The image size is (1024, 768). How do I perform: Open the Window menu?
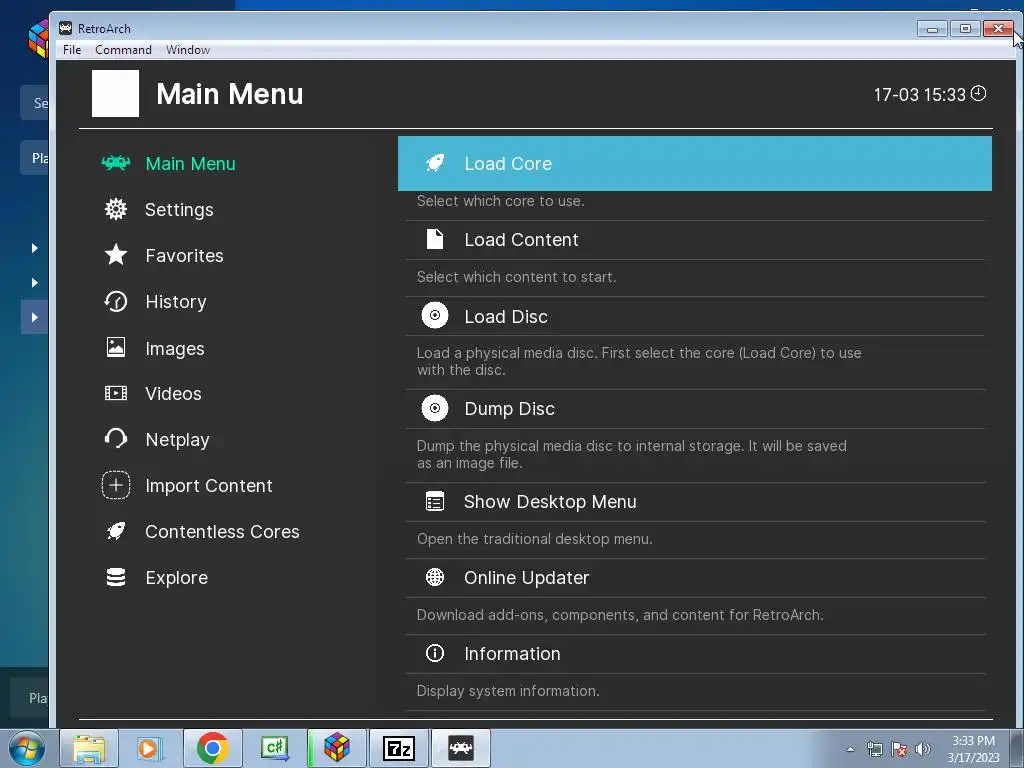188,50
